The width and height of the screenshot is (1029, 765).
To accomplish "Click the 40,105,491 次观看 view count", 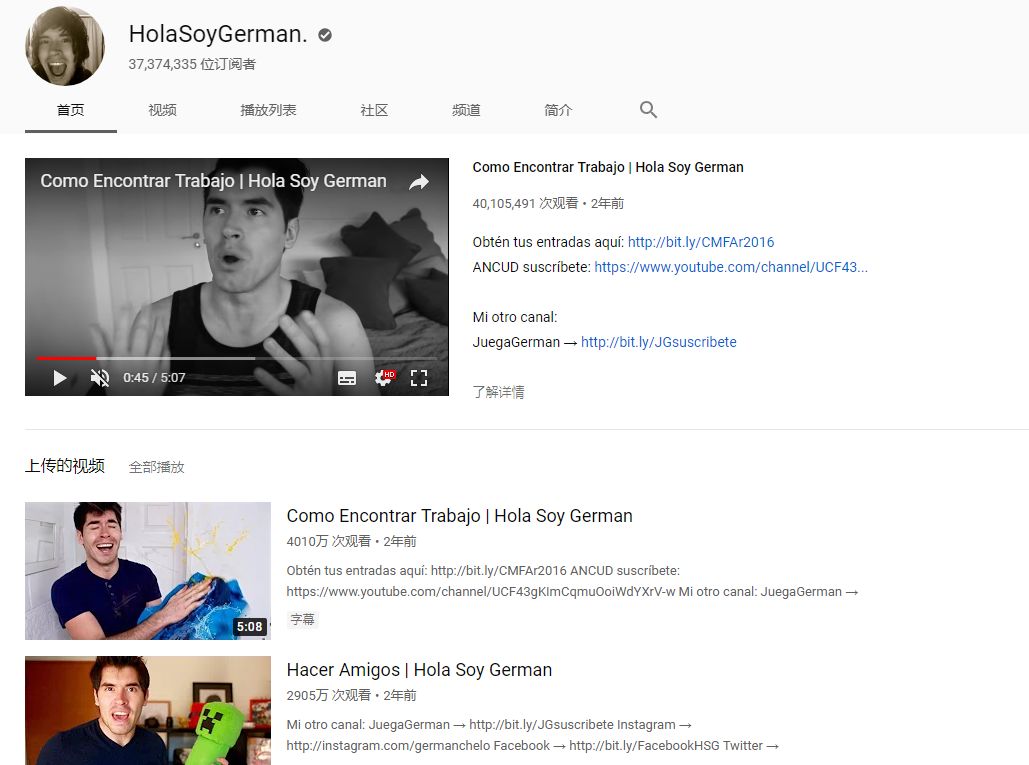I will pos(525,203).
